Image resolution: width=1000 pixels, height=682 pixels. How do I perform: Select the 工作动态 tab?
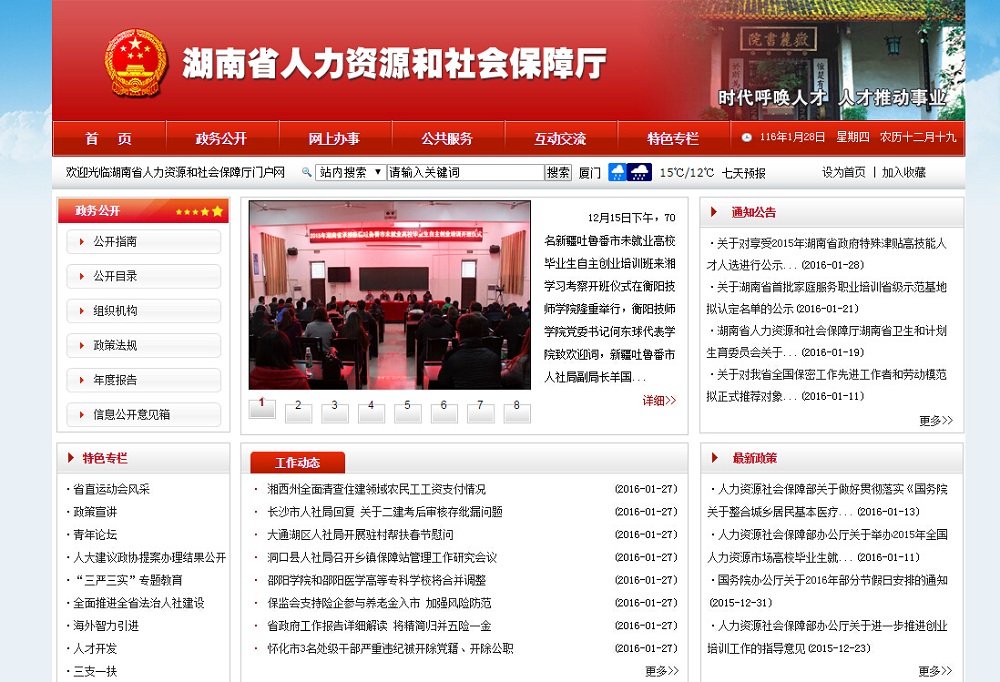[298, 463]
